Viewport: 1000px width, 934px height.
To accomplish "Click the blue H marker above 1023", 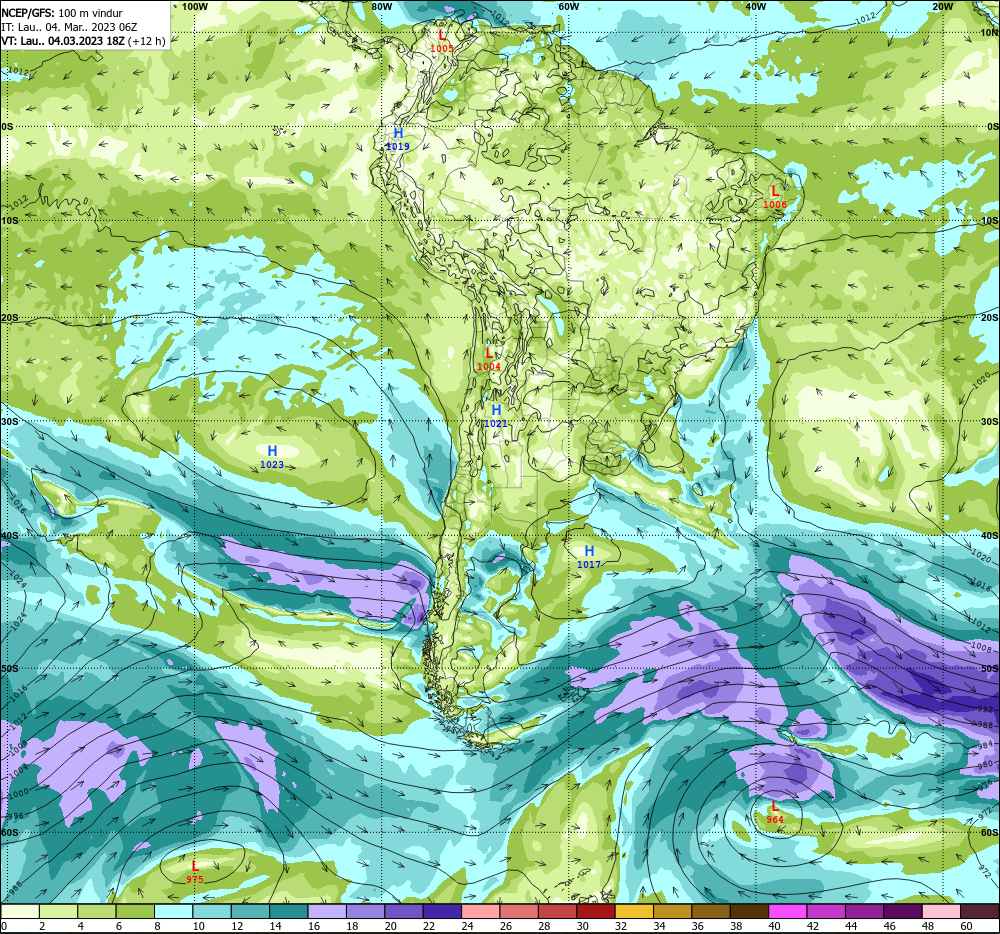I will 272,451.
